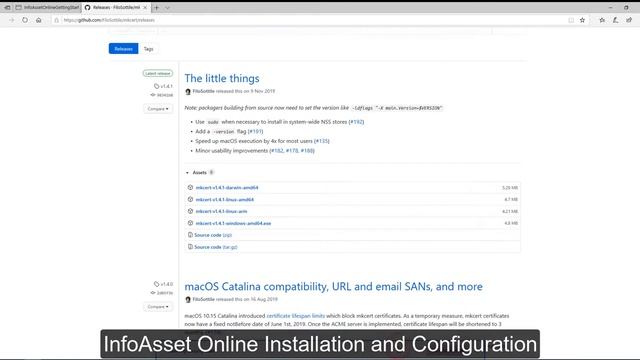This screenshot has width=640, height=360.
Task: Add this page to favorites star
Action: pyautogui.click(x=582, y=20)
